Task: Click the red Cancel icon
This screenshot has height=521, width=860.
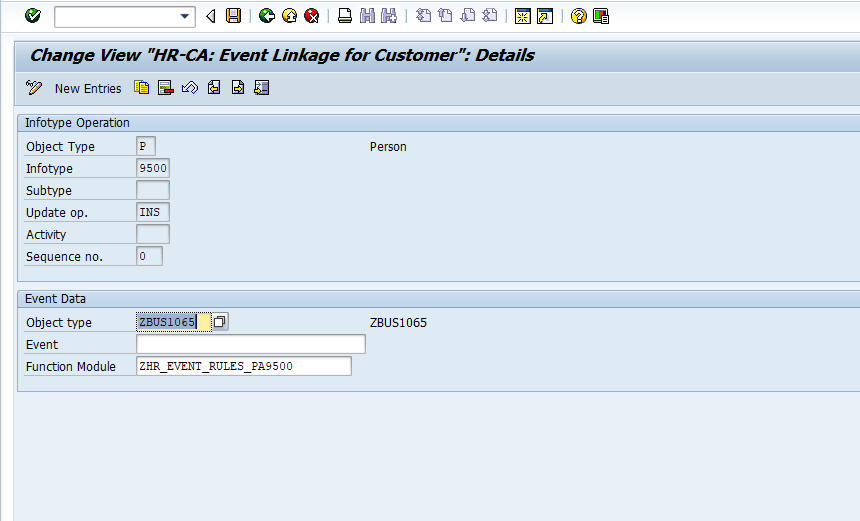Action: (312, 16)
